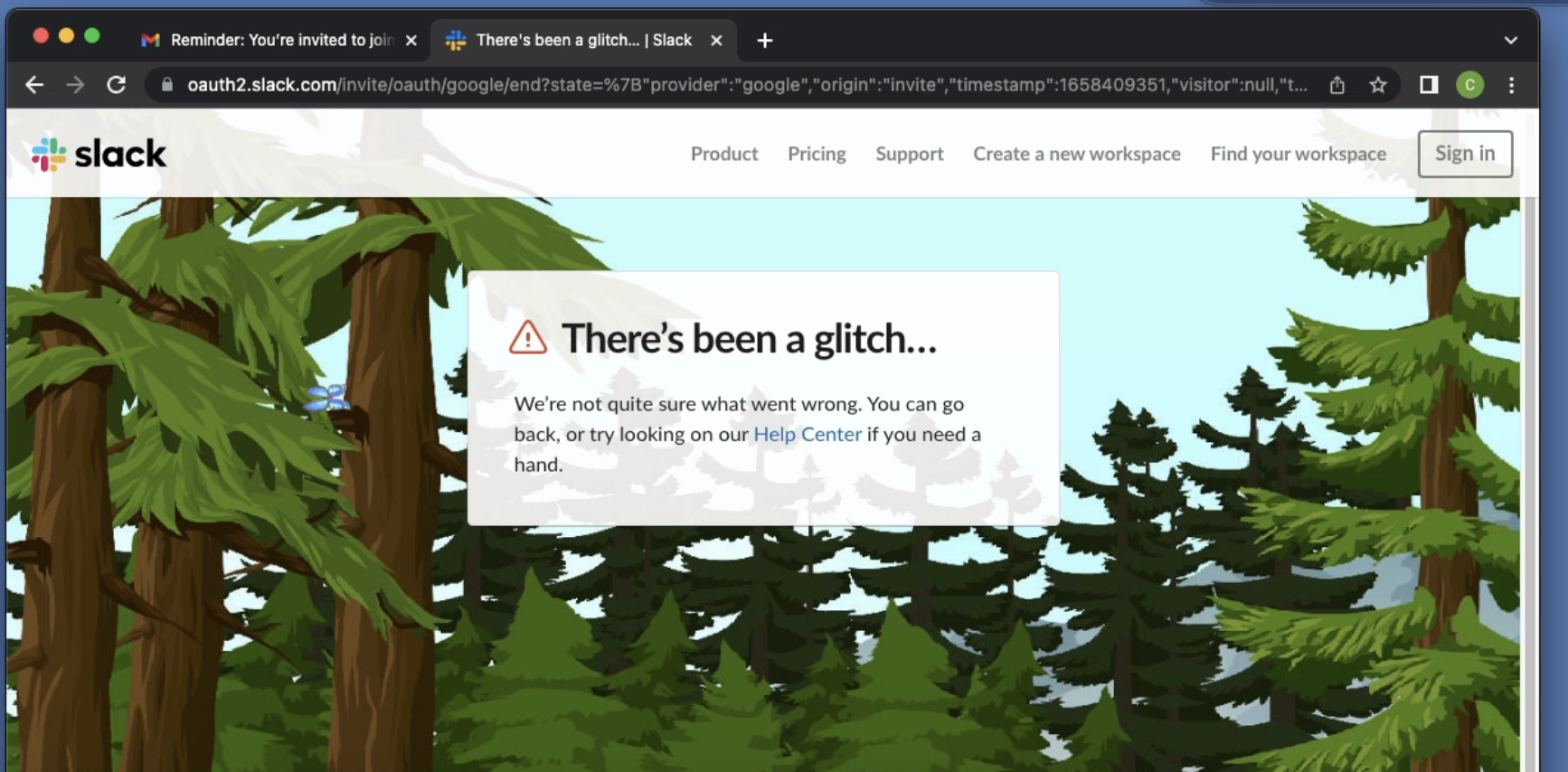The width and height of the screenshot is (1568, 772).
Task: Click the There's been a glitch heading
Action: point(749,338)
